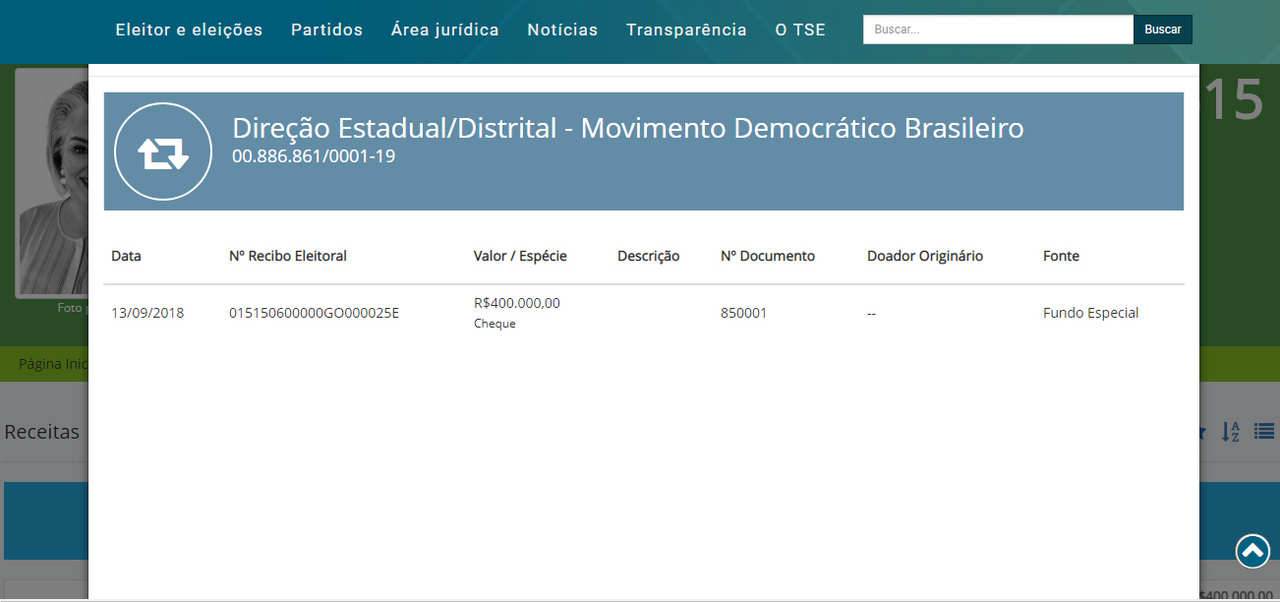
Task: Click the Buscar search button
Action: tap(1163, 29)
